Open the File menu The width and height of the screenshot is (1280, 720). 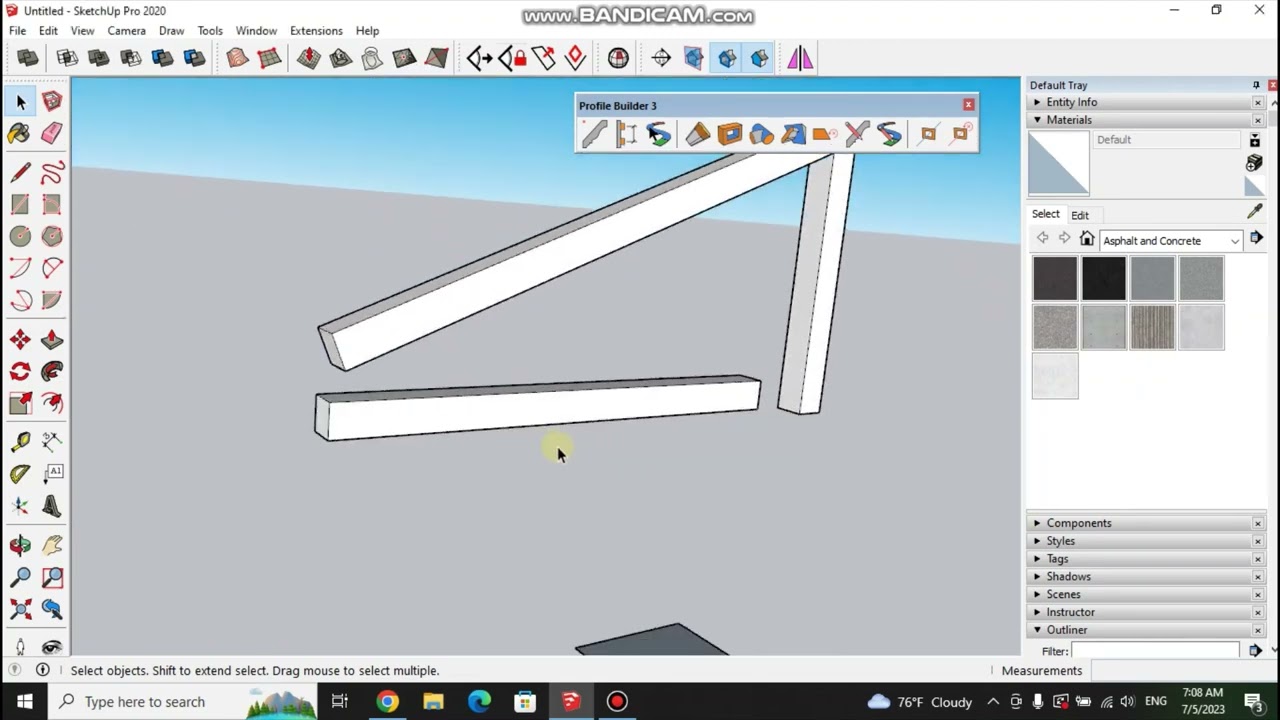click(17, 31)
